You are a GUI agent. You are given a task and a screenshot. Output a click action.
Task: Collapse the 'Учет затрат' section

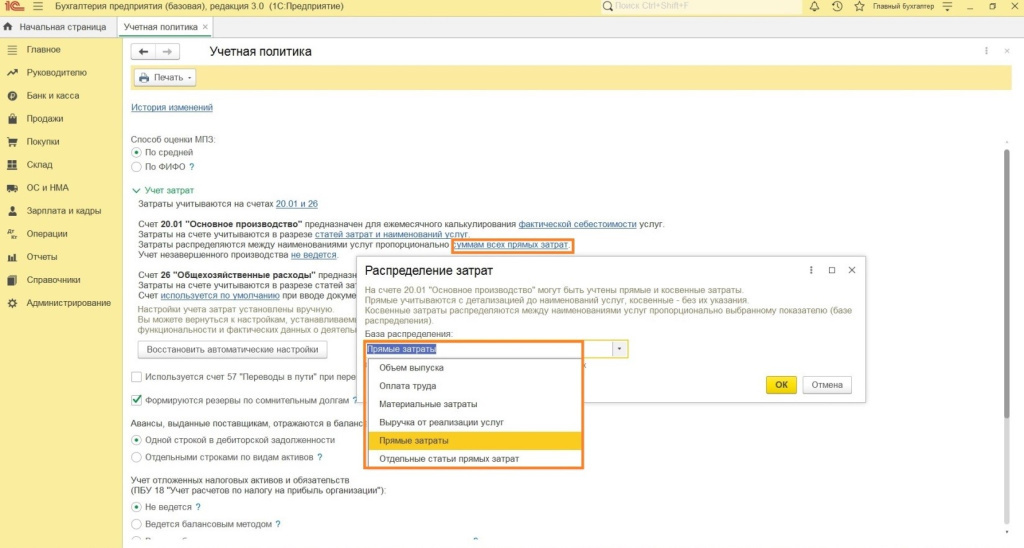(137, 190)
